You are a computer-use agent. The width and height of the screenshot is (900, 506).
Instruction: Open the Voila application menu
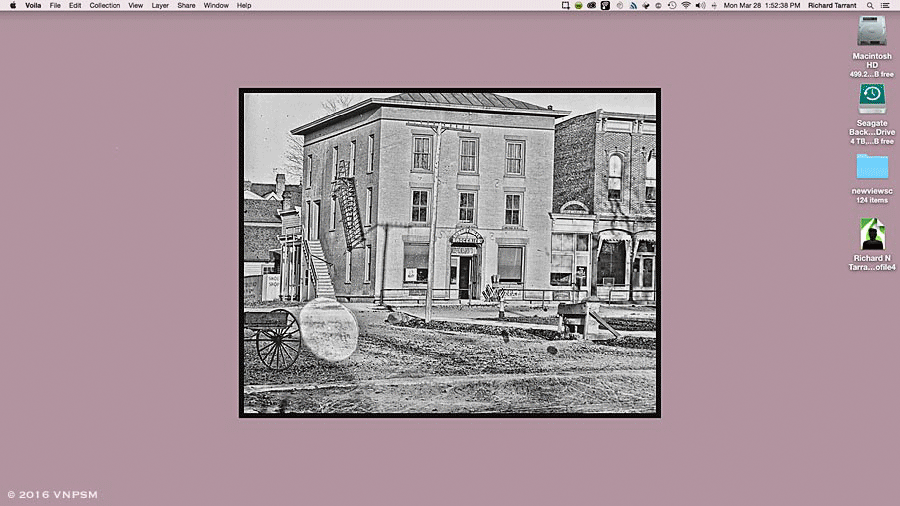(33, 5)
